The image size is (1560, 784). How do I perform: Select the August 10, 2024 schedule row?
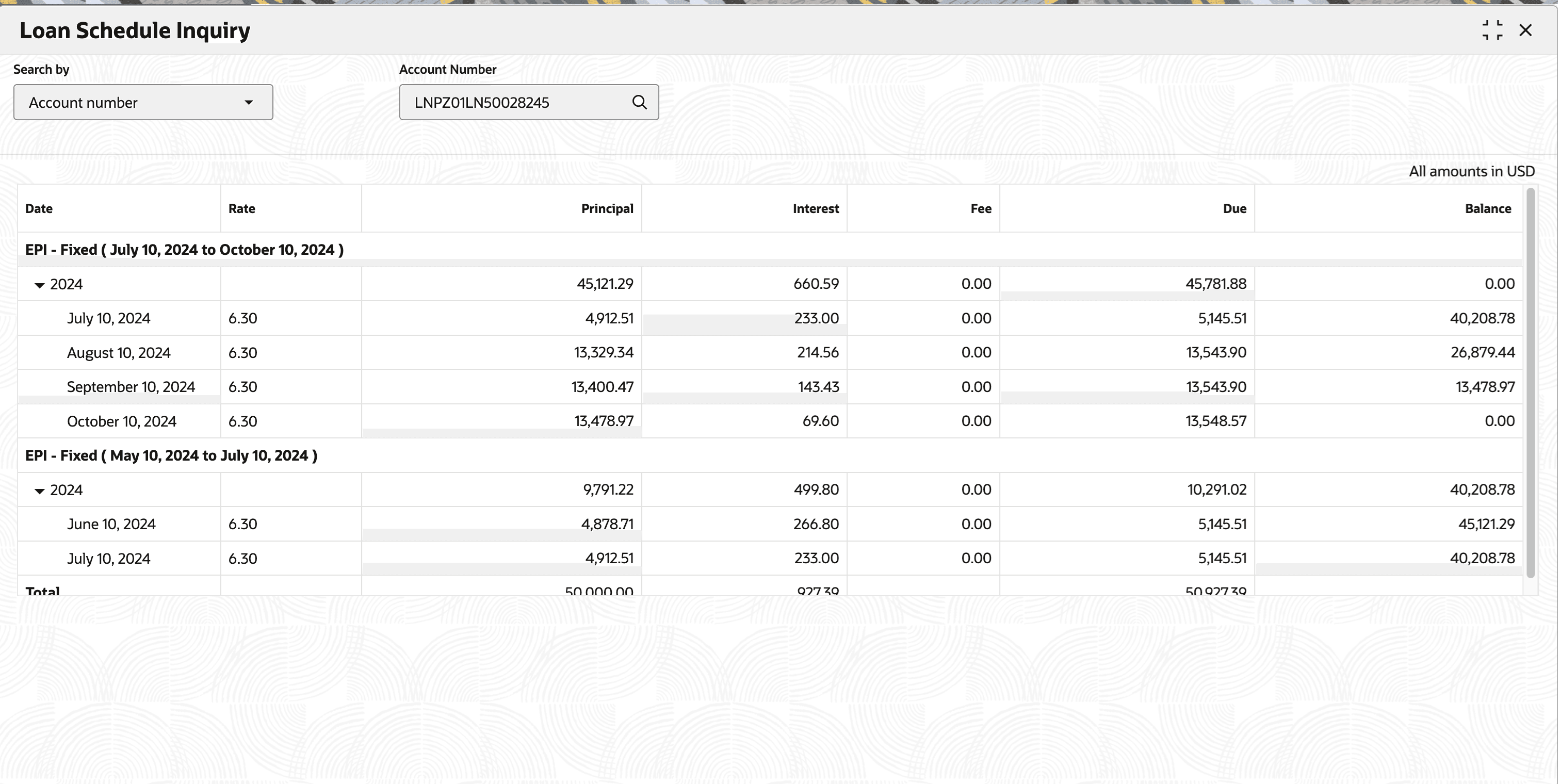pos(119,353)
